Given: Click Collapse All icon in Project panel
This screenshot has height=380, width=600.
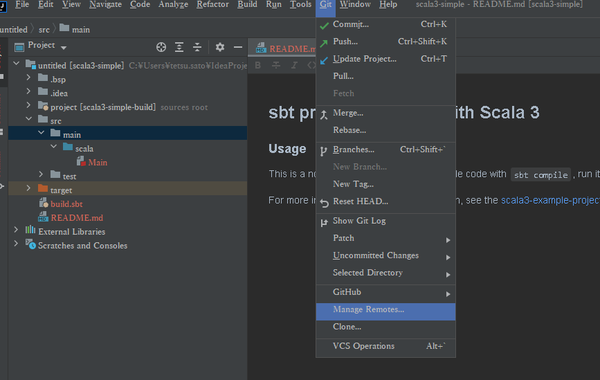Looking at the screenshot, I should (x=197, y=47).
